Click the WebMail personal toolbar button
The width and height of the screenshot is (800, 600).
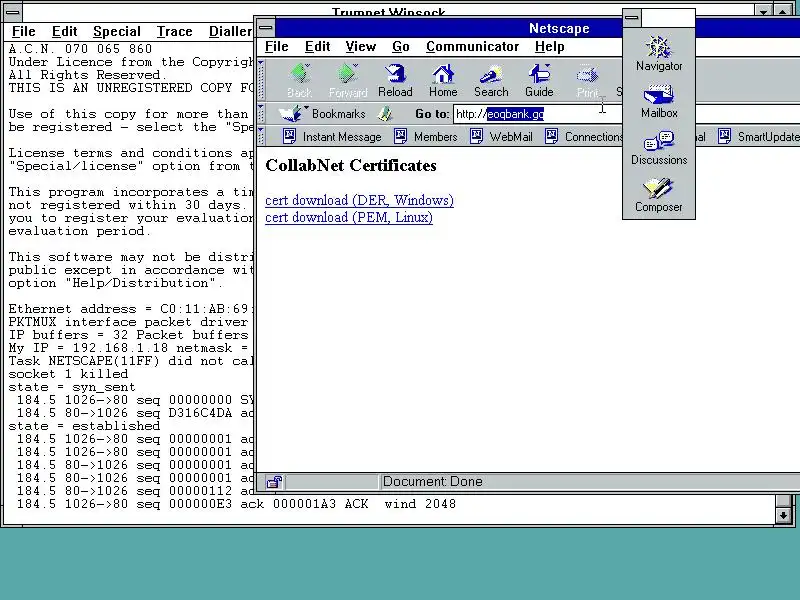pos(502,137)
